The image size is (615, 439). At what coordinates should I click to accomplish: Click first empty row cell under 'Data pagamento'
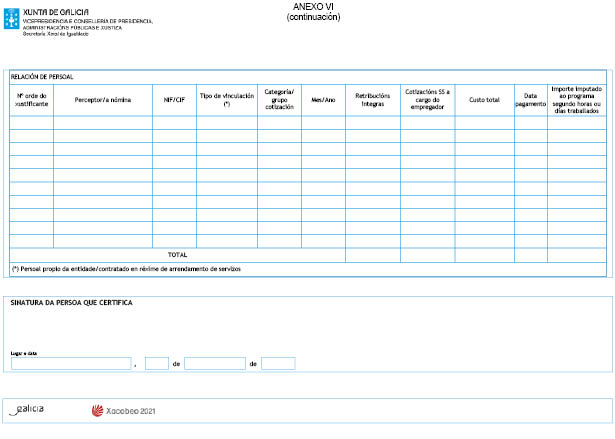530,123
